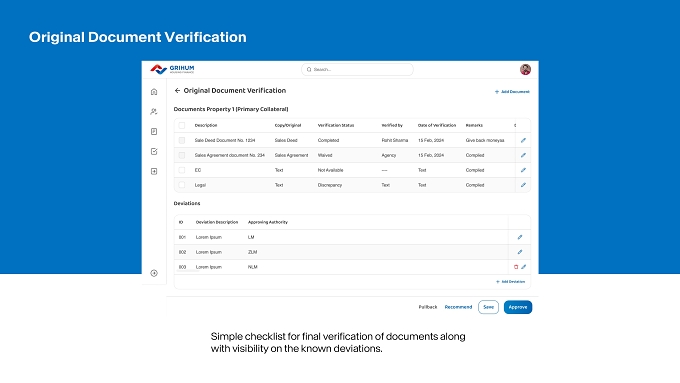680x383 pixels.
Task: Tick the select-all checkbox in the documents header
Action: coord(182,125)
